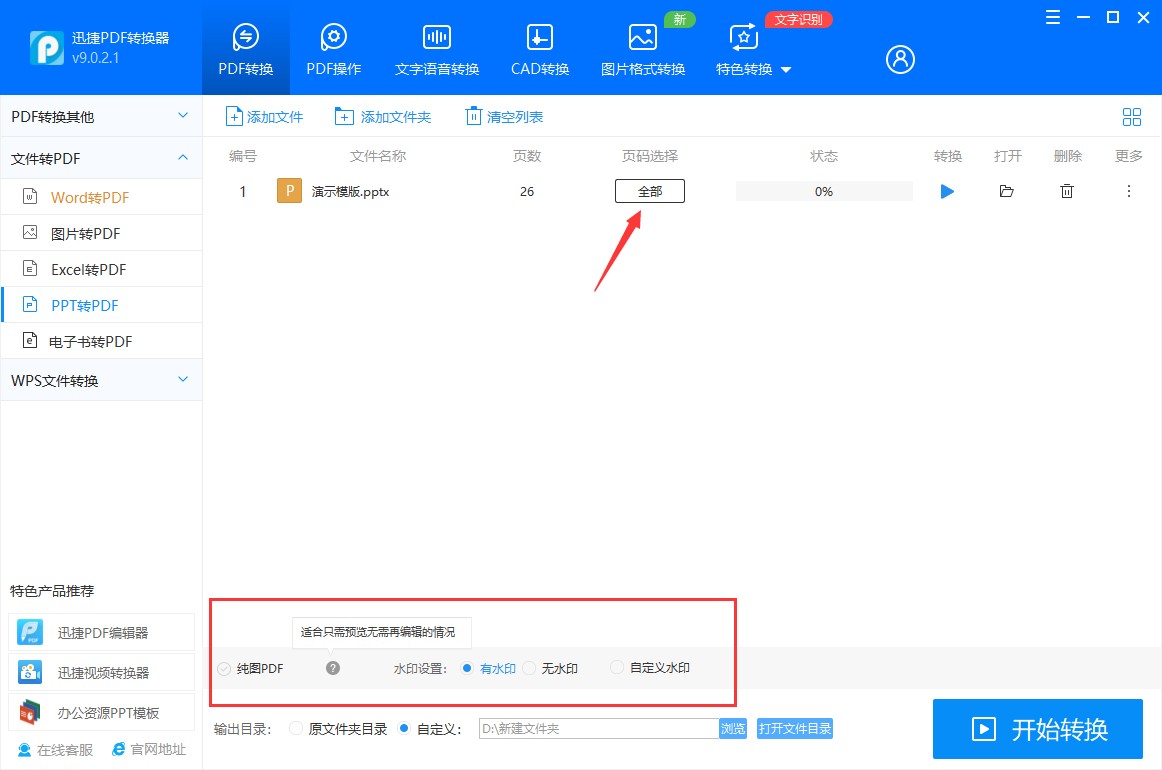The height and width of the screenshot is (770, 1162).
Task: Select 自定义水印 radio option
Action: [617, 668]
